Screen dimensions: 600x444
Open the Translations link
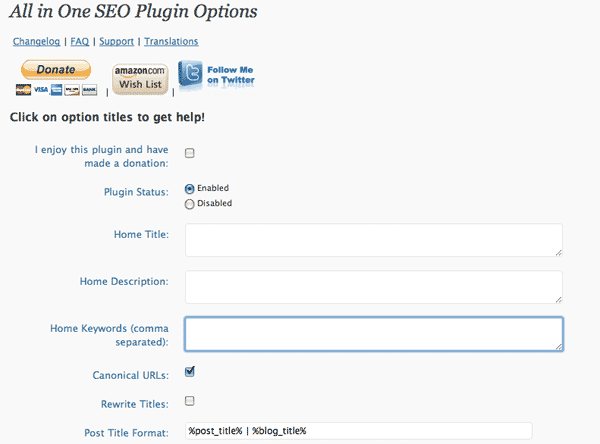(x=171, y=42)
